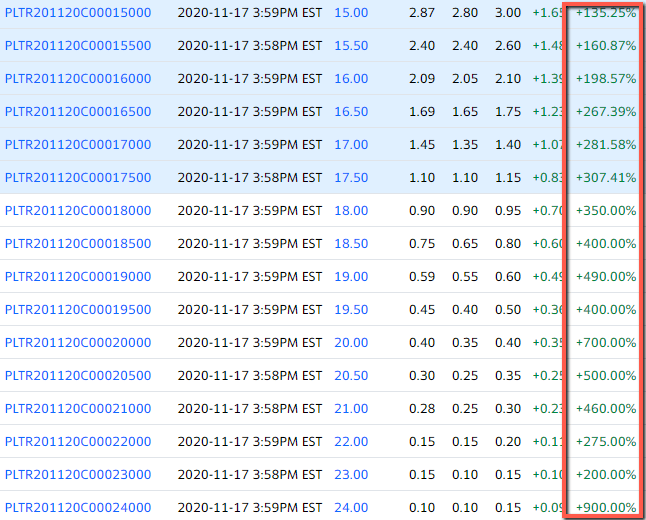Image resolution: width=646 pixels, height=520 pixels.
Task: Open contract link PLTR201120C00022000
Action: (x=78, y=441)
